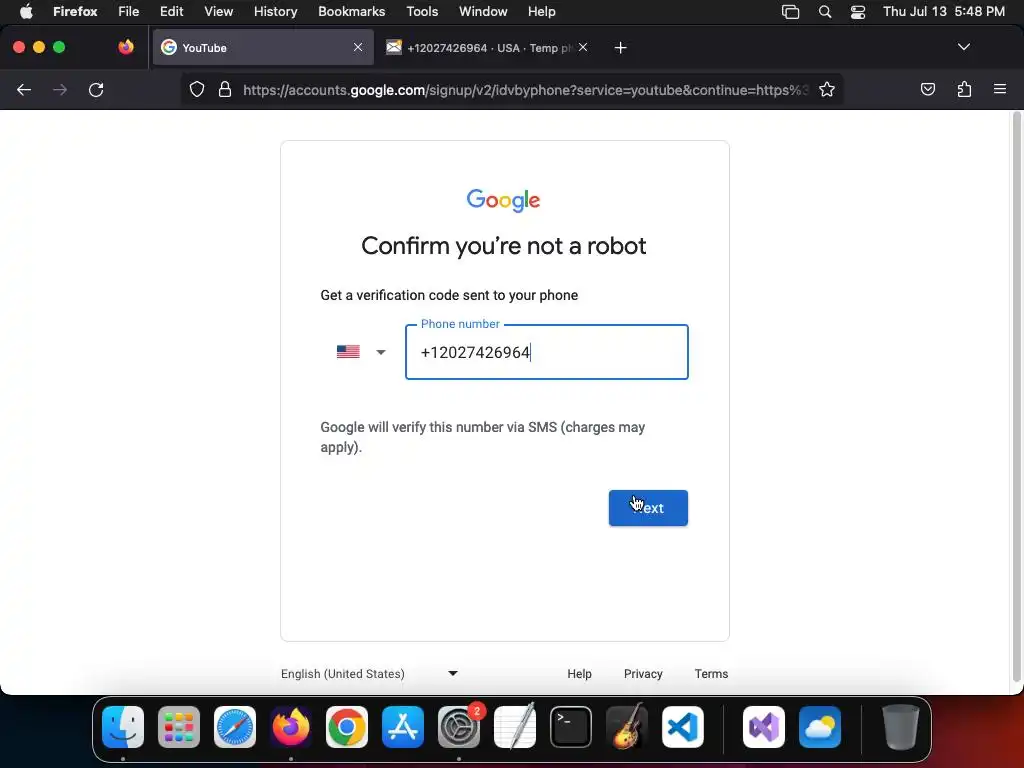
Task: Click the Firefox icon in the Dock
Action: [x=291, y=727]
